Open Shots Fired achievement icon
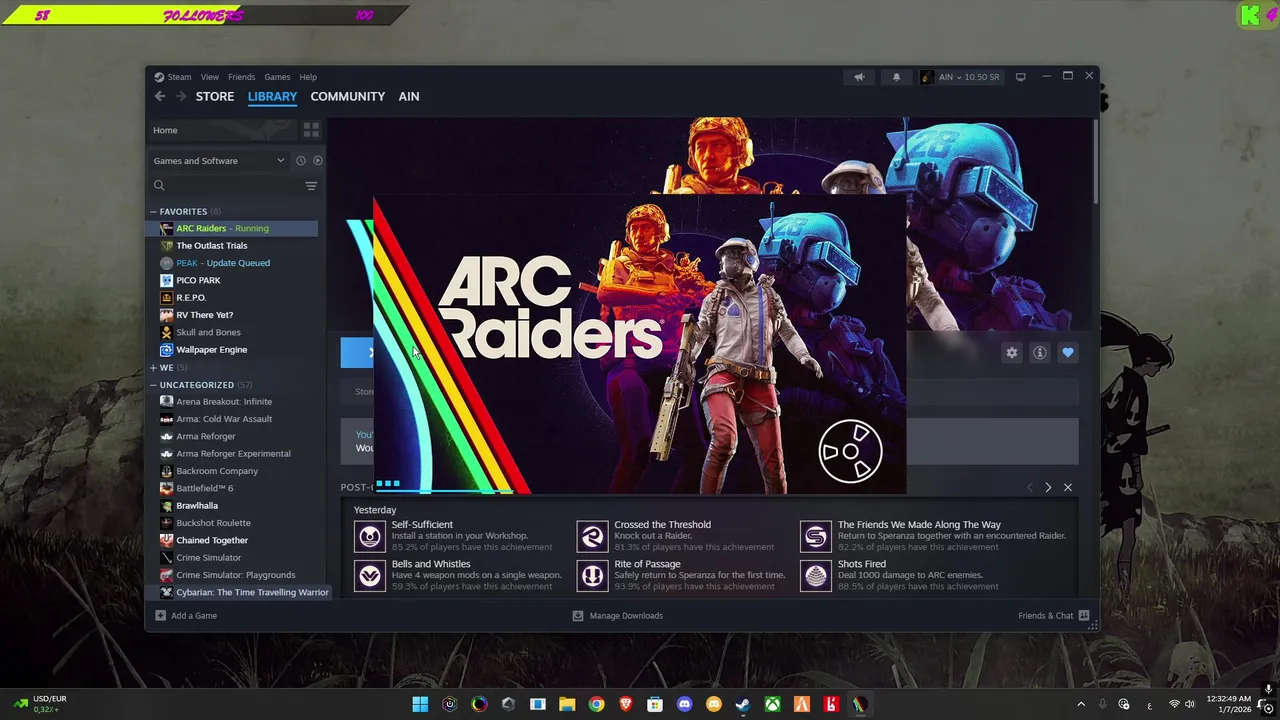Screen dimensions: 1280x720 pyautogui.click(x=816, y=576)
